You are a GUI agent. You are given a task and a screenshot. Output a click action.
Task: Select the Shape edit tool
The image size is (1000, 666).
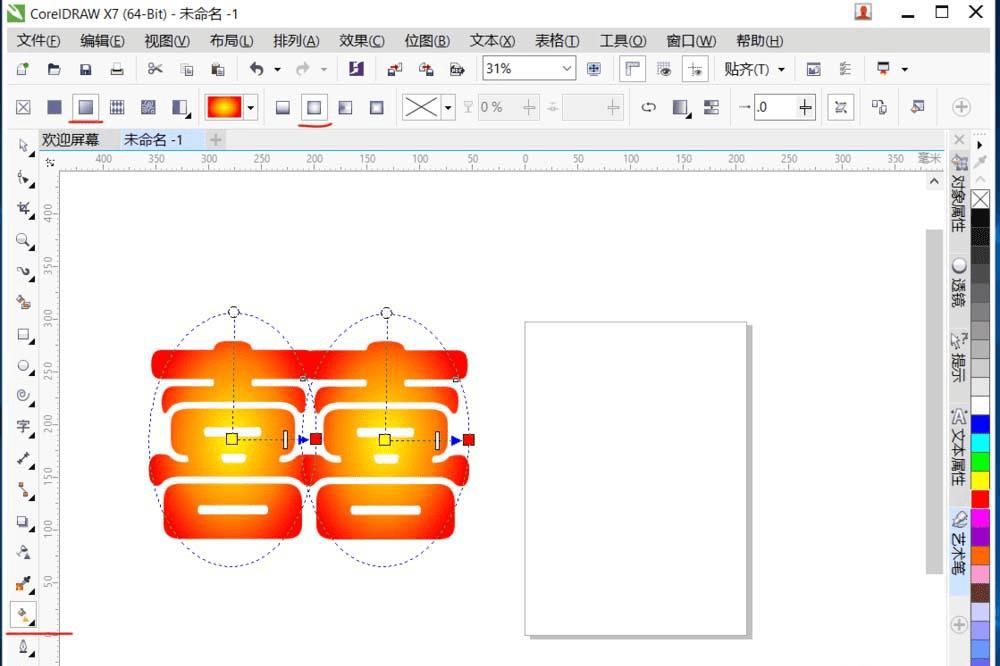click(24, 177)
